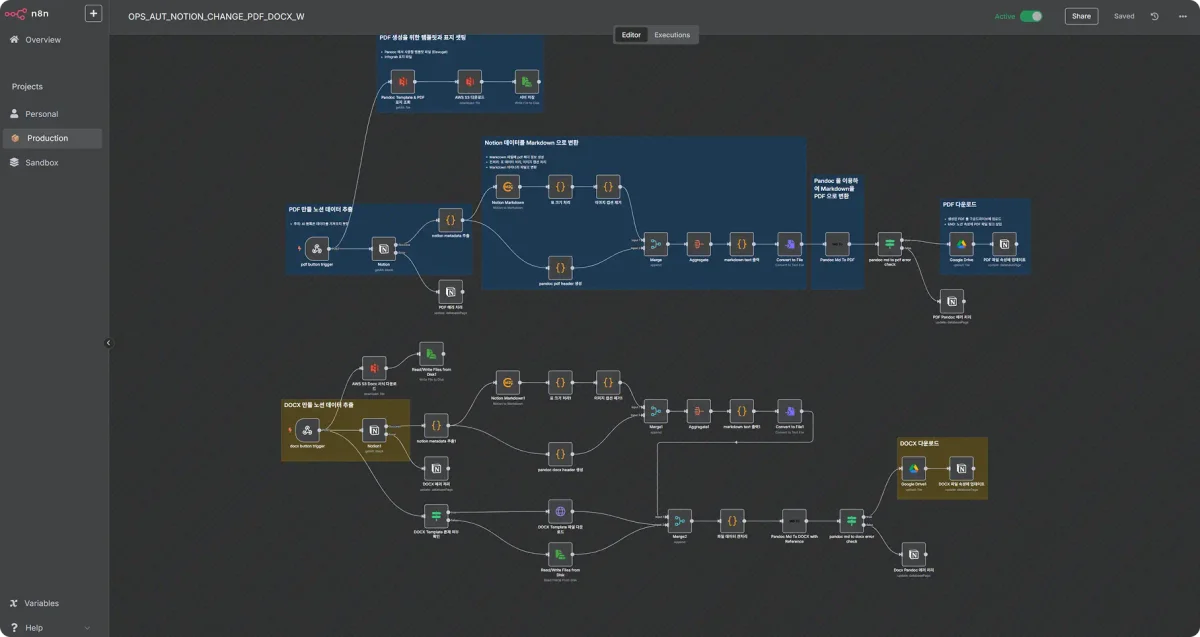Collapse the left sidebar with arrow handle
Viewport: 1200px width, 637px height.
109,343
